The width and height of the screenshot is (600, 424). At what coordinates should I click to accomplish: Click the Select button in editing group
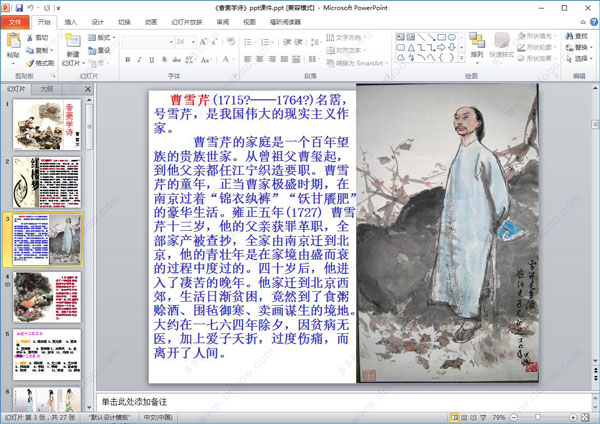[579, 58]
